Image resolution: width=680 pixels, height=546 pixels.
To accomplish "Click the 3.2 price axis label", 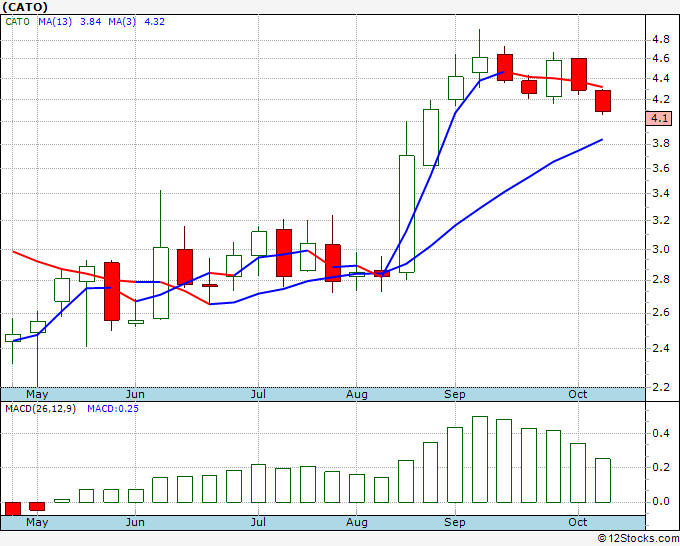I will coord(661,220).
